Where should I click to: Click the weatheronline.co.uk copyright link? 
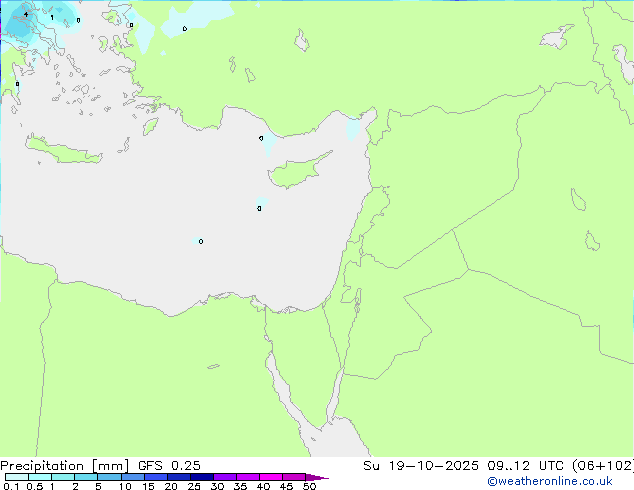tap(550, 481)
